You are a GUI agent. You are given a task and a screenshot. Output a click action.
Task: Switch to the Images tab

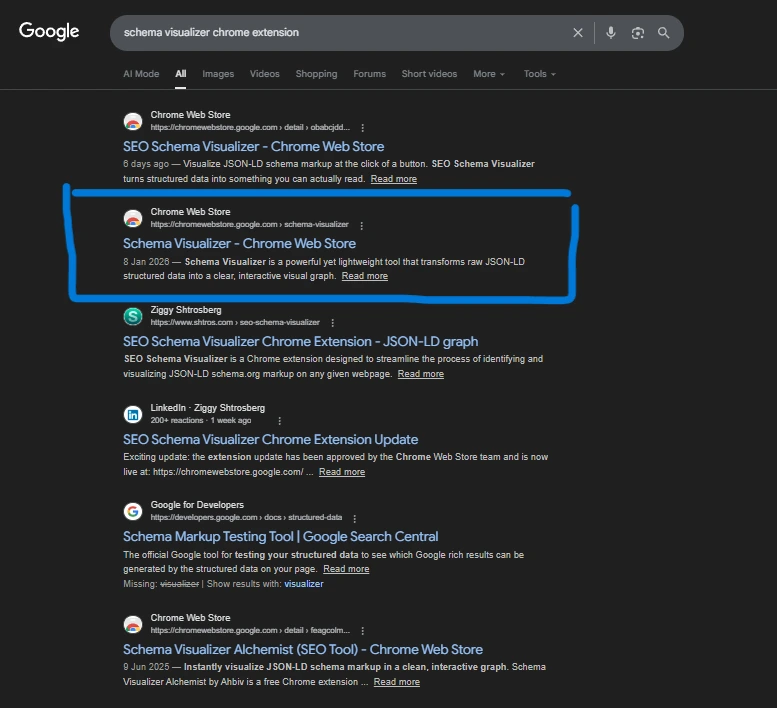[x=218, y=74]
